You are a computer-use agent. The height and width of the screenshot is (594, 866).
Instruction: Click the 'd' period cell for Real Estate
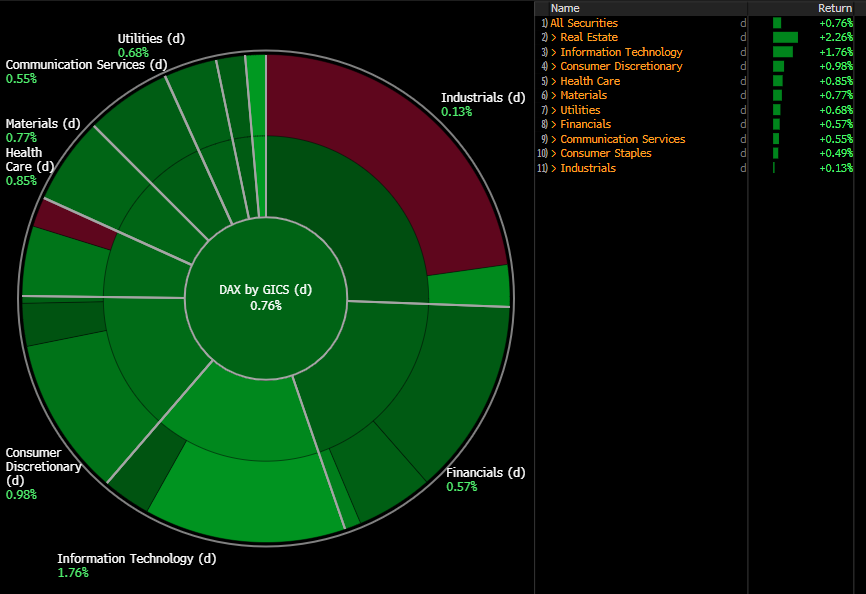pyautogui.click(x=743, y=38)
